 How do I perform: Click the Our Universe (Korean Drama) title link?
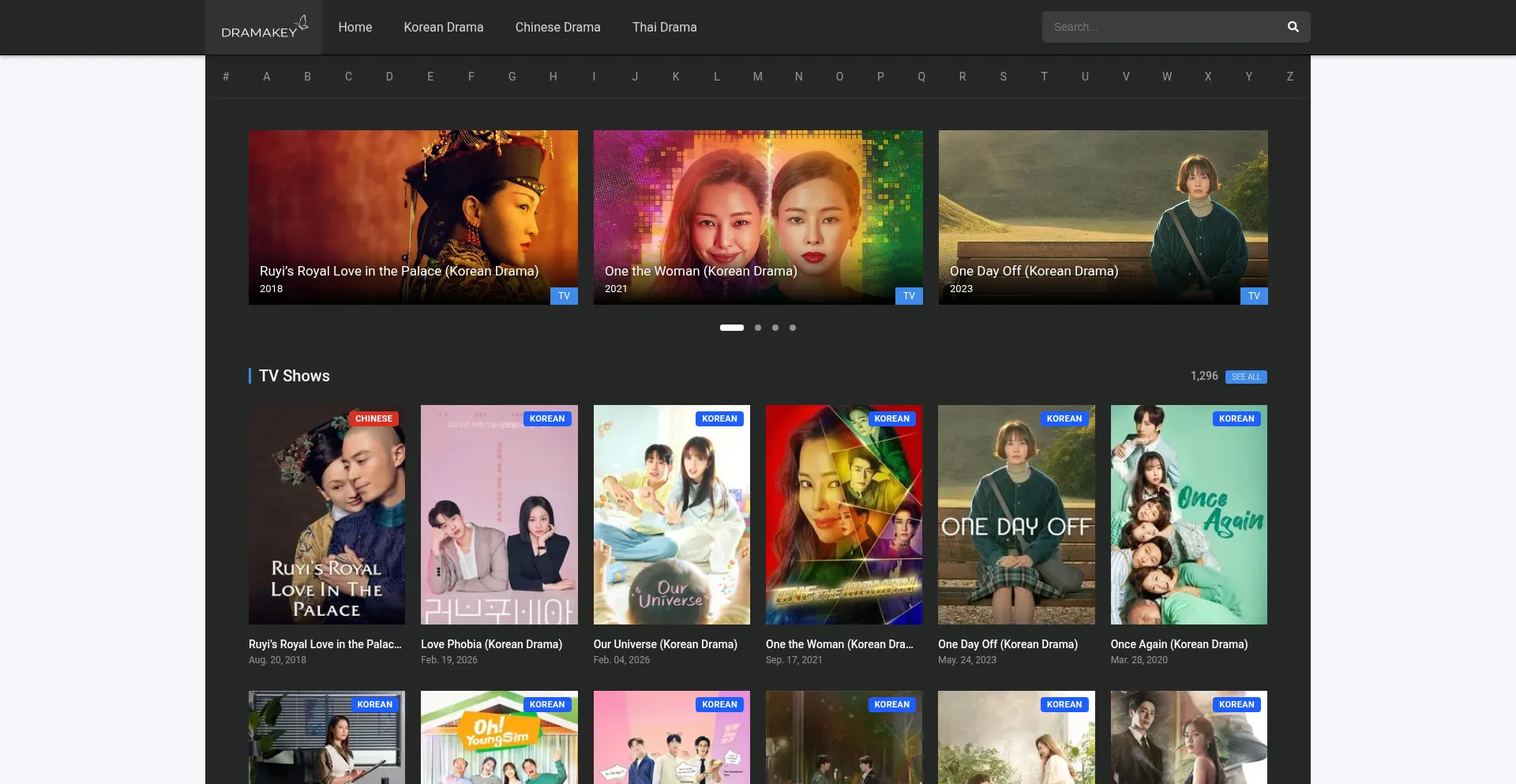pyautogui.click(x=666, y=644)
